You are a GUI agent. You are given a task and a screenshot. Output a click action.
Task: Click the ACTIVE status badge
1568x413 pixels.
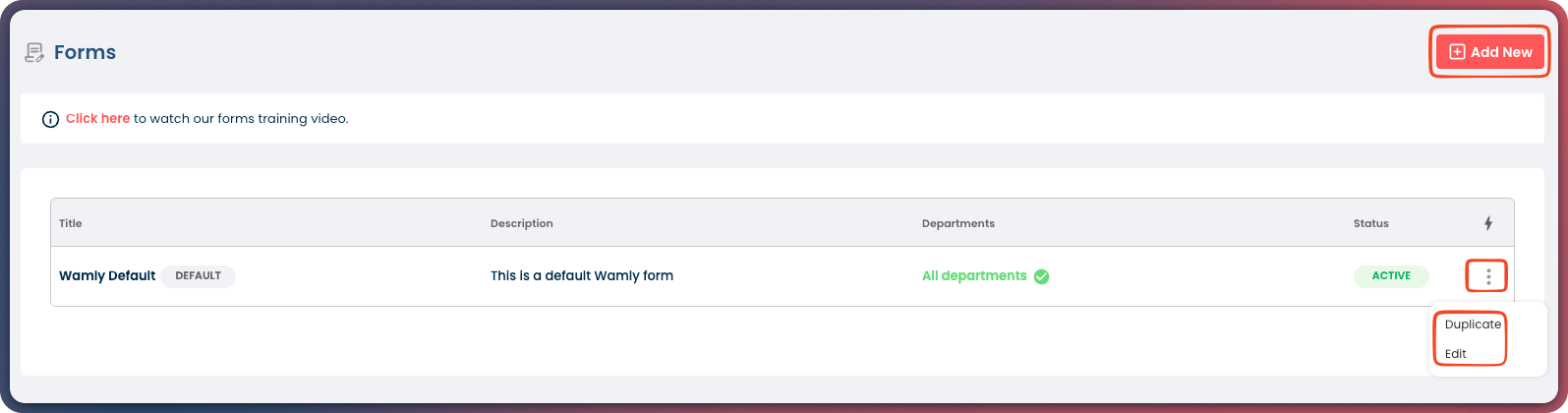(x=1391, y=276)
